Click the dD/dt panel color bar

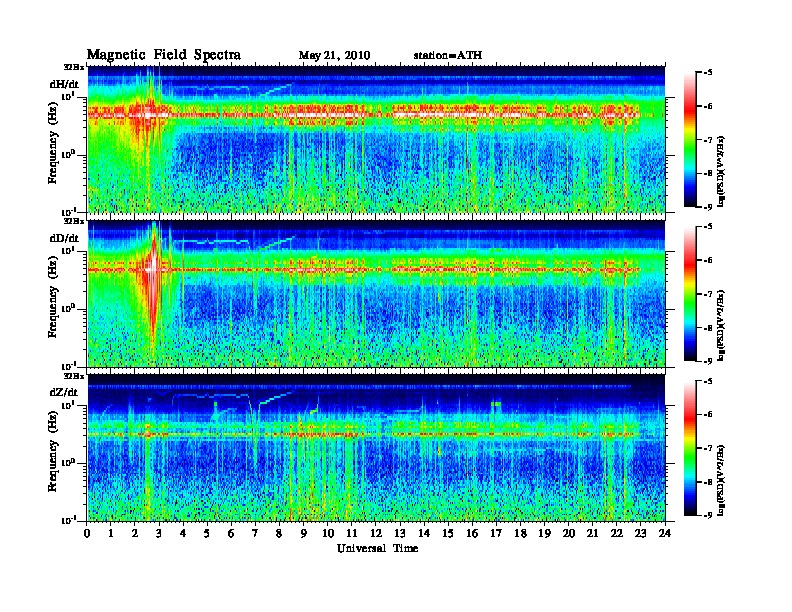click(x=690, y=294)
